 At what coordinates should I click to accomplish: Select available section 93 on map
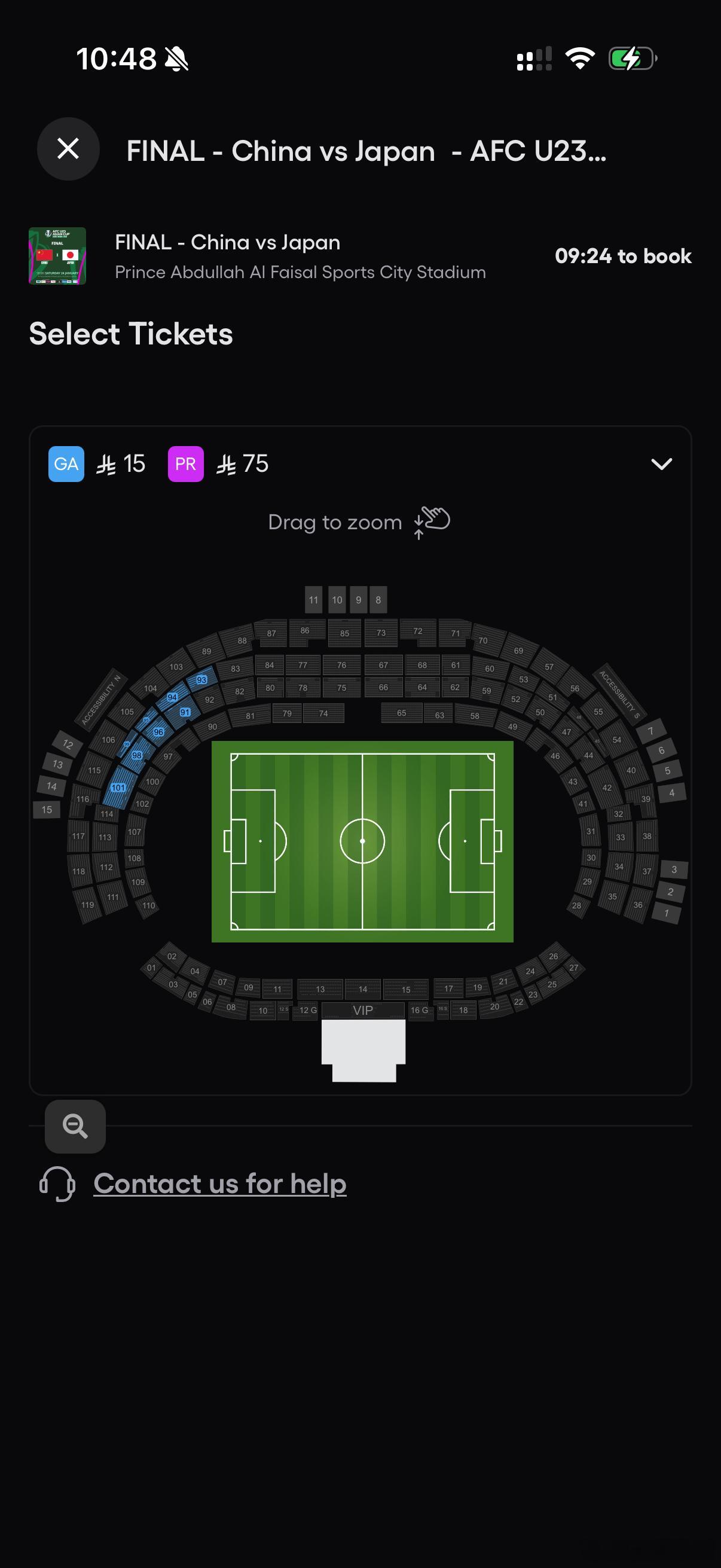[x=201, y=680]
